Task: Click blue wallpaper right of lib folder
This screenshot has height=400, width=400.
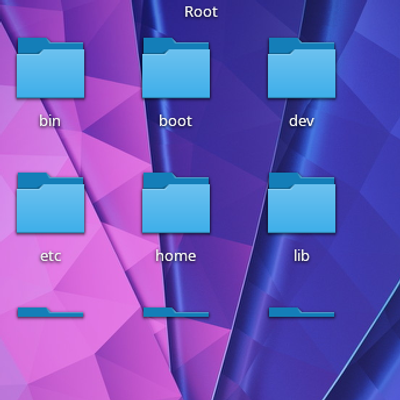Action: pos(367,203)
